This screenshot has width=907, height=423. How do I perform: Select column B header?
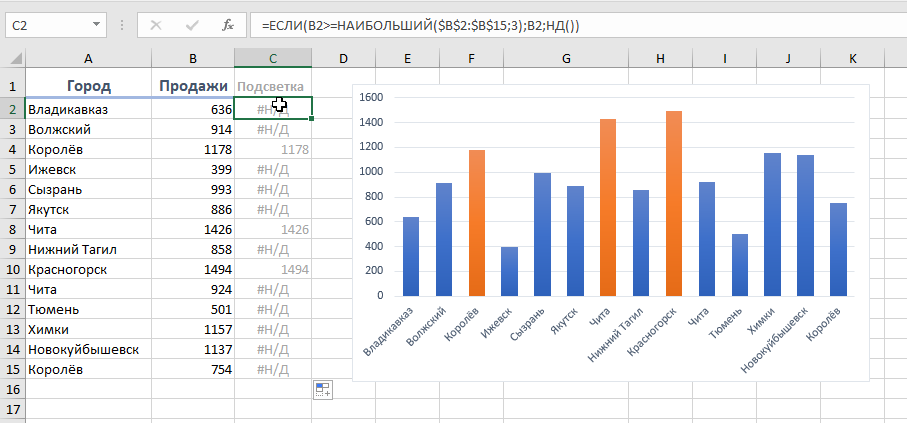coord(193,58)
